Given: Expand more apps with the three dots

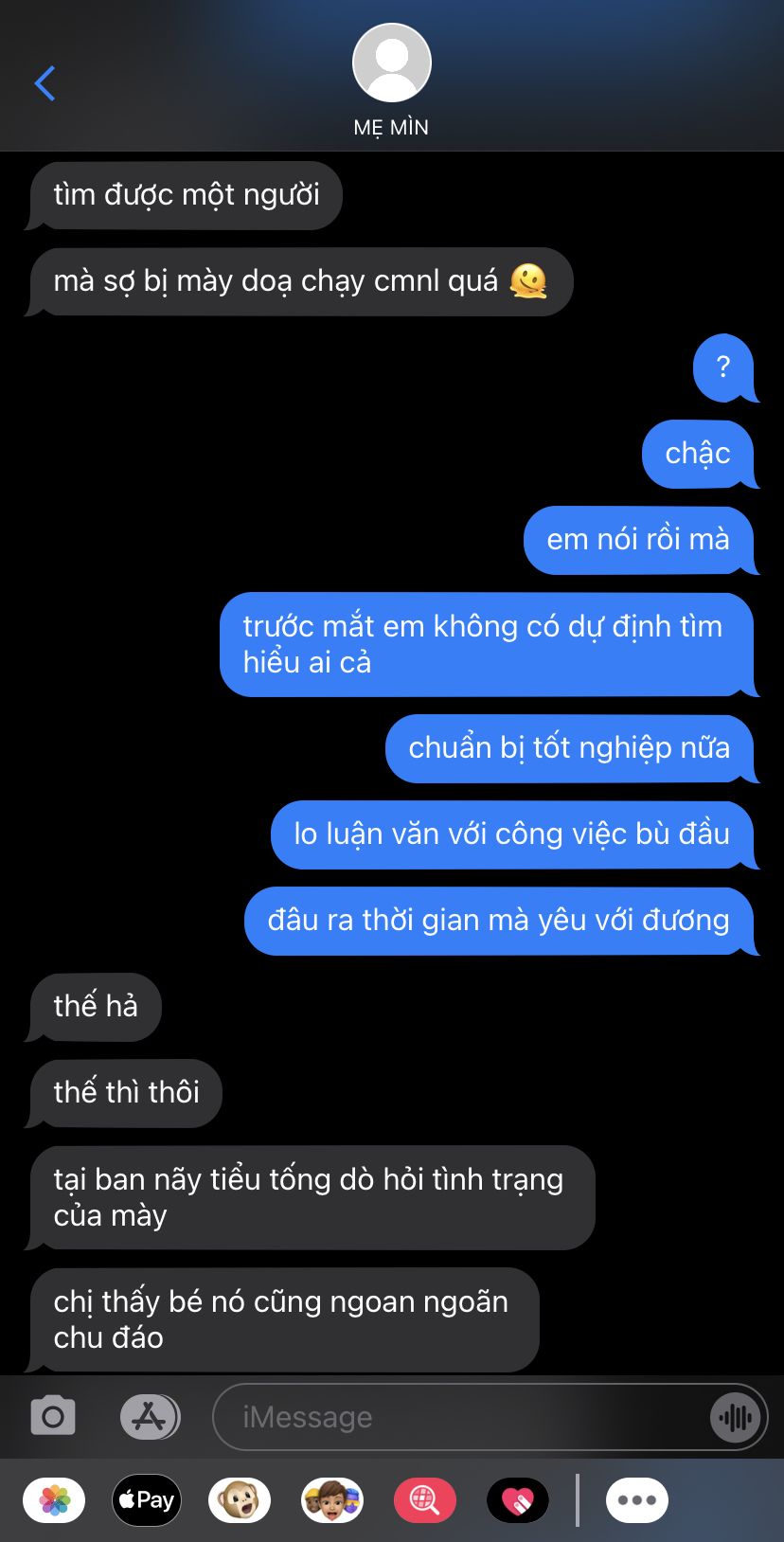Looking at the screenshot, I should [637, 1500].
